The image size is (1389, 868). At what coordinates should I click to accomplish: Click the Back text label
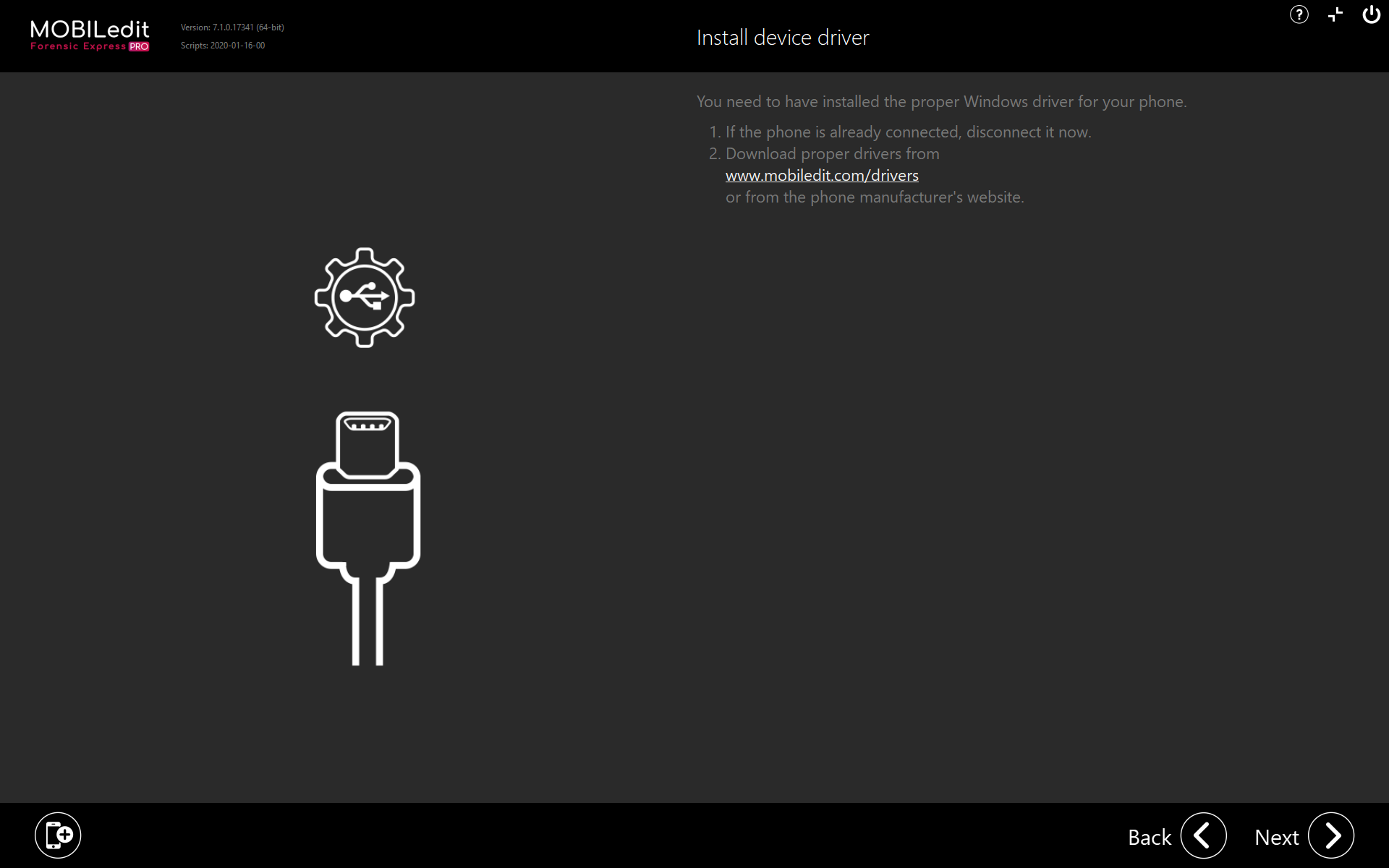click(1149, 837)
